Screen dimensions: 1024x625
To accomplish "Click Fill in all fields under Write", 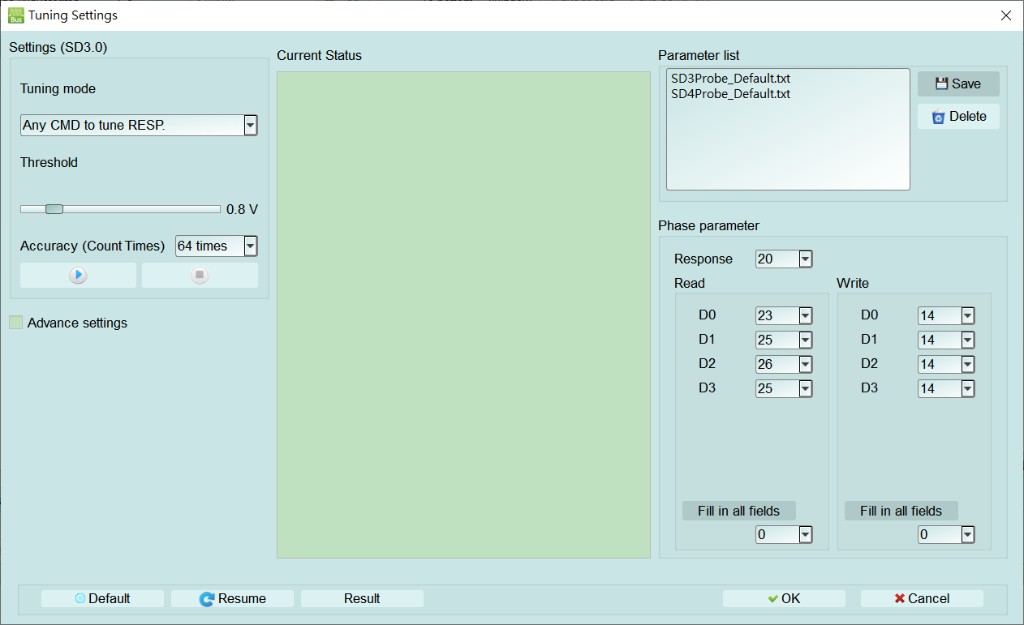I will coord(901,511).
